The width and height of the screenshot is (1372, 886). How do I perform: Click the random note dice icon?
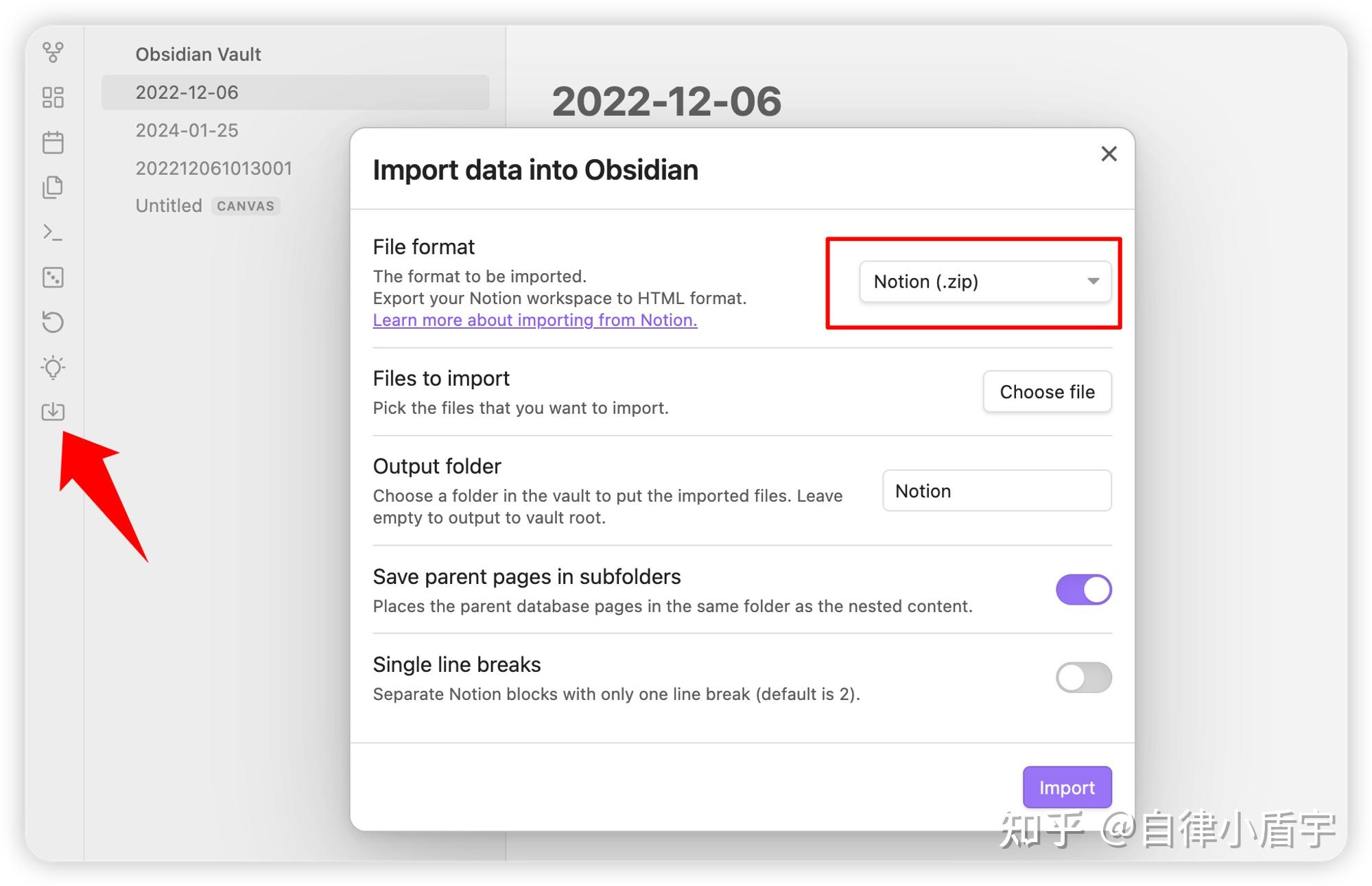(53, 277)
